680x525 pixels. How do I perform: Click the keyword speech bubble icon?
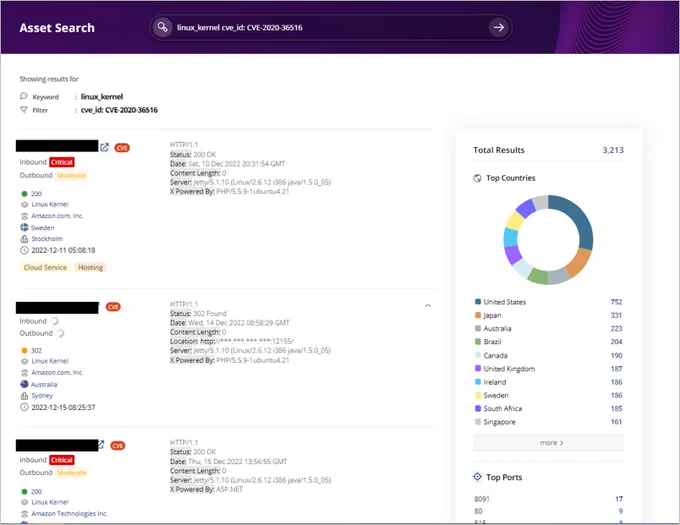pyautogui.click(x=24, y=96)
